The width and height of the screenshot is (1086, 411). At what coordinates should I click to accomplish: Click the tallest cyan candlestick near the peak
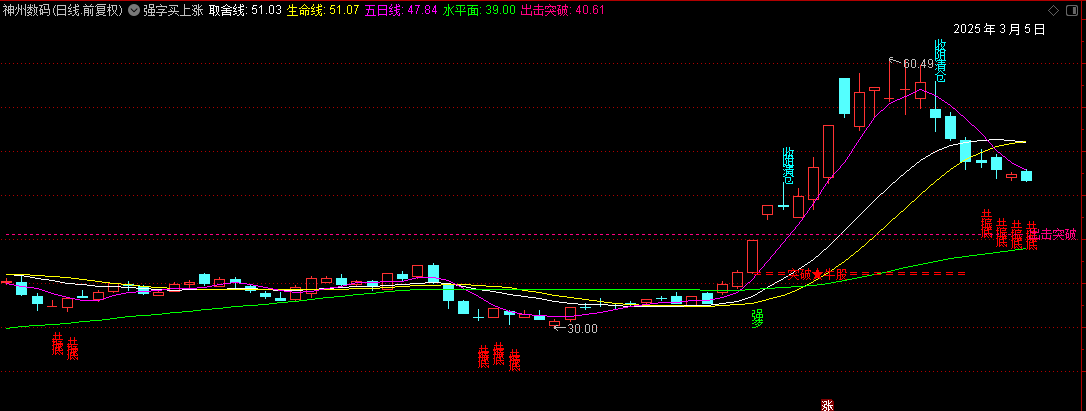click(844, 96)
